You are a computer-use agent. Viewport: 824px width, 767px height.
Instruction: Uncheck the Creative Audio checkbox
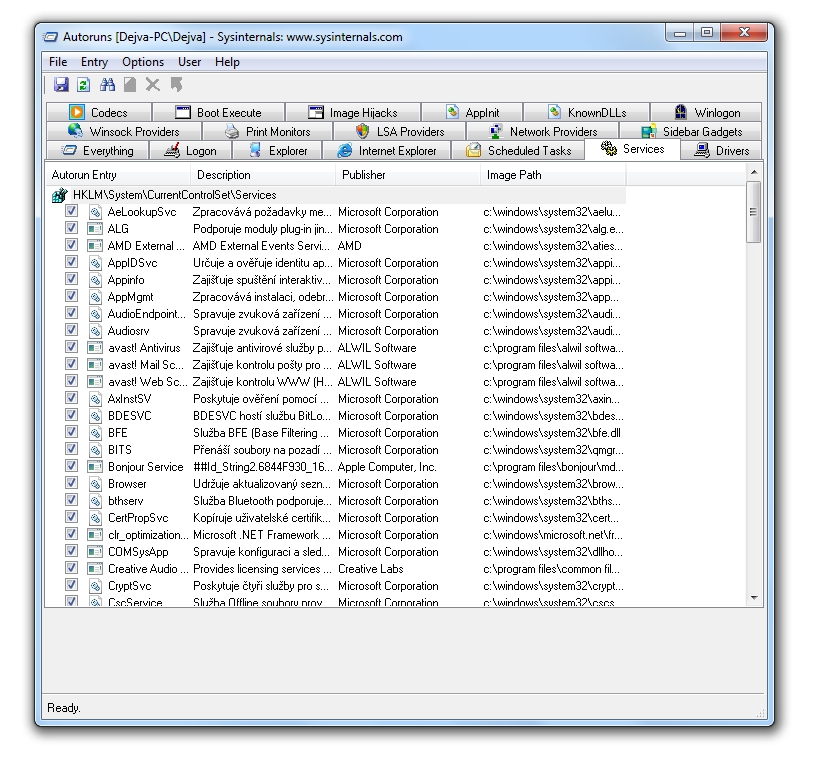coord(71,567)
